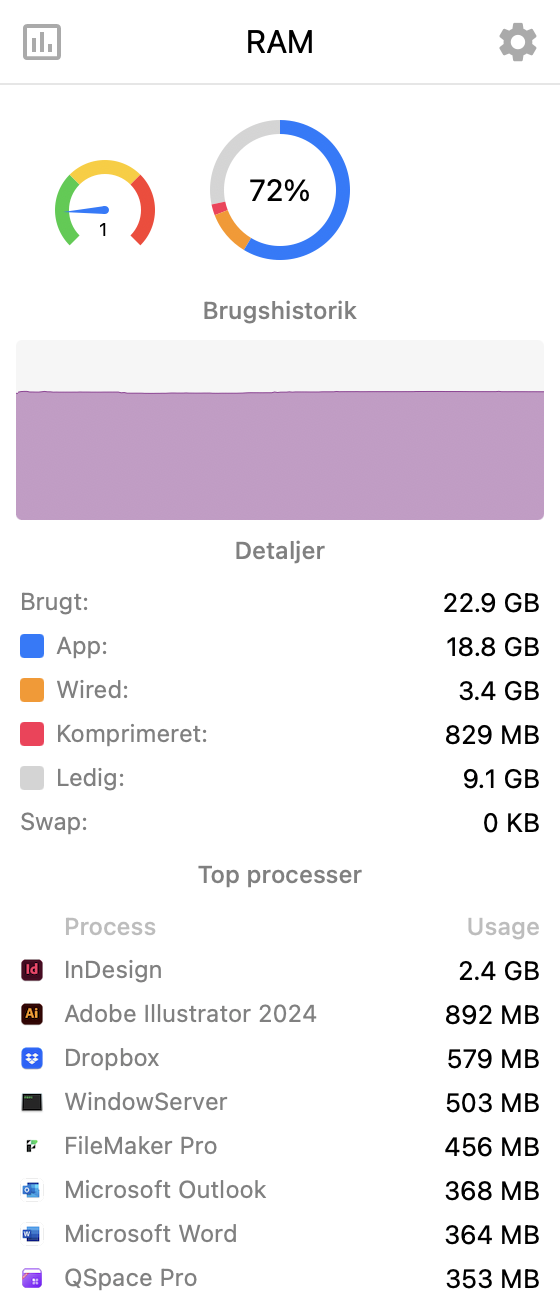Click the orange Wired color swatch

point(32,690)
